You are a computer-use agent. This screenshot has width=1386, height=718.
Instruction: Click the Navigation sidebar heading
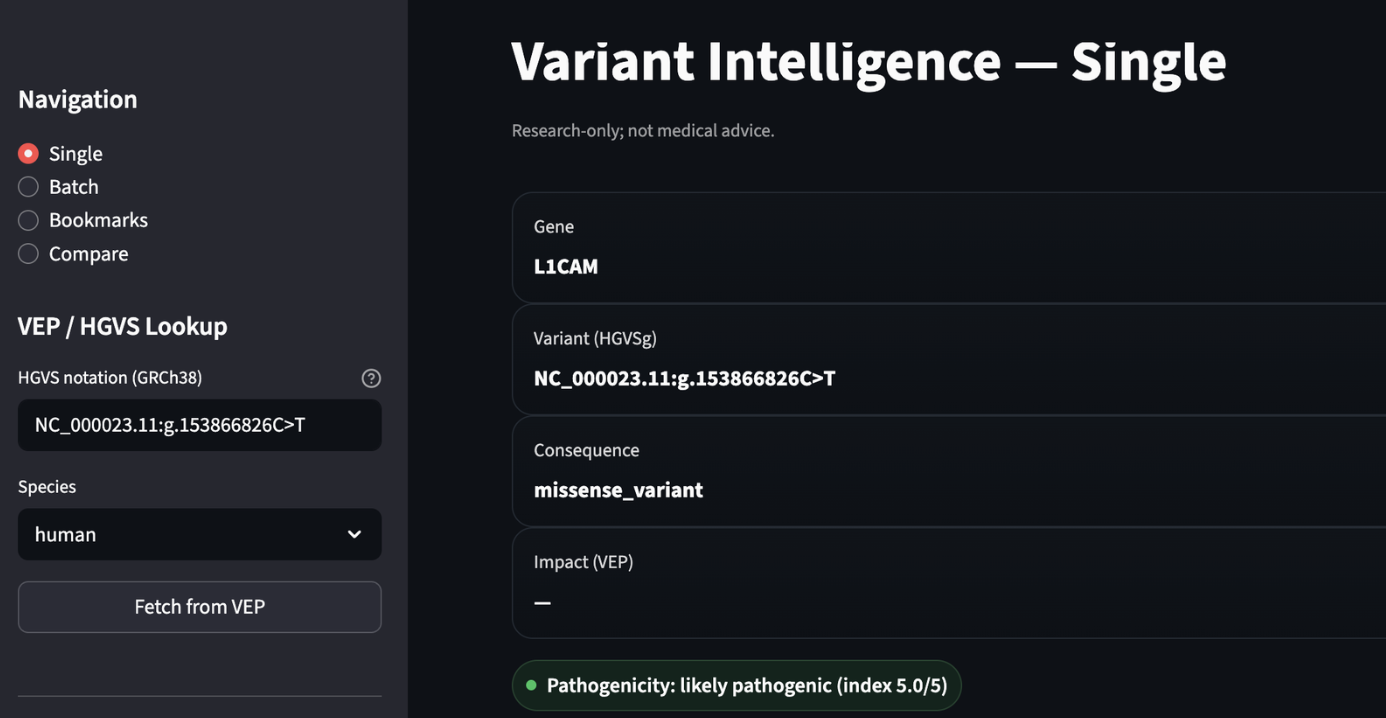click(77, 99)
